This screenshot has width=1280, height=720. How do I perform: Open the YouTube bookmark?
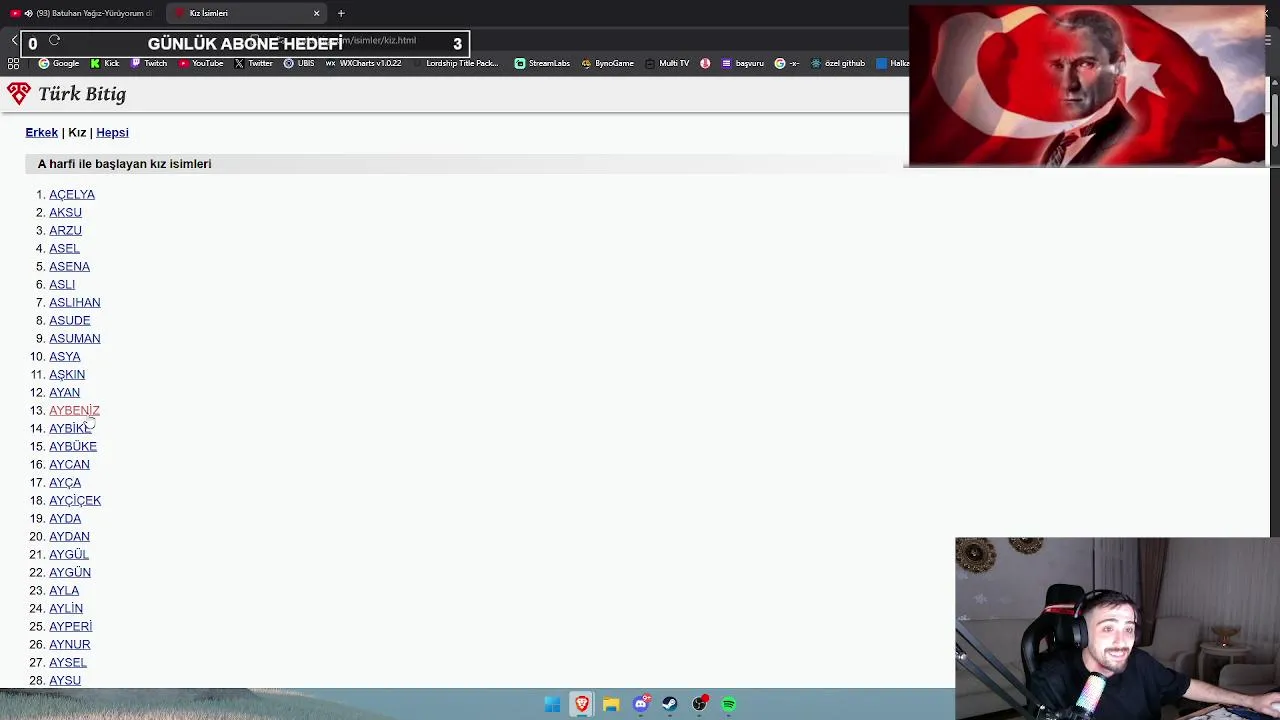(x=200, y=63)
